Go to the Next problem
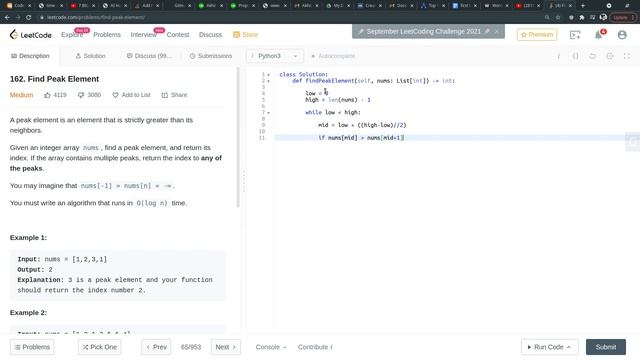Image resolution: width=640 pixels, height=360 pixels. [x=226, y=347]
